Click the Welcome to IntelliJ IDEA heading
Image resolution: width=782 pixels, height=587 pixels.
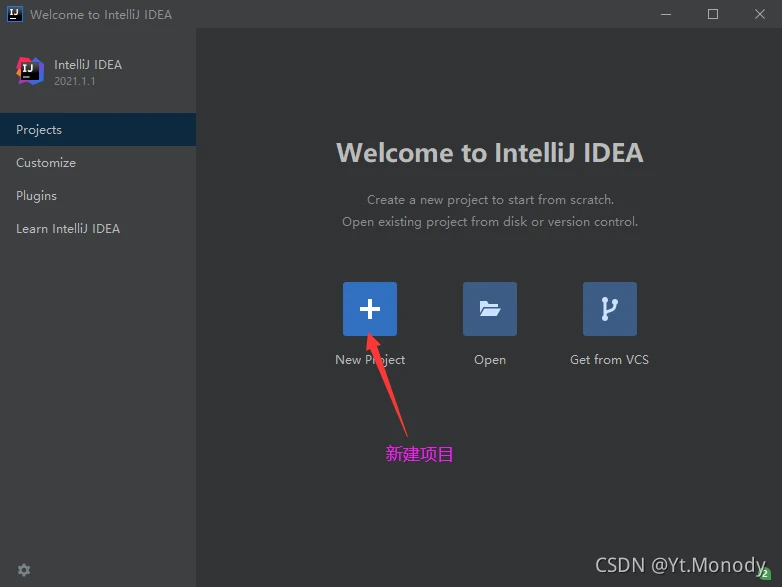[x=490, y=153]
